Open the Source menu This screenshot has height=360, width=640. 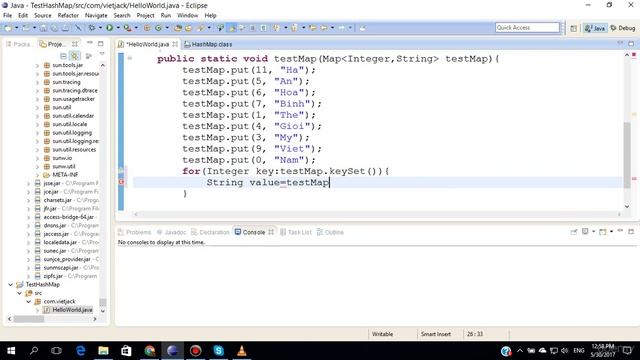coord(43,15)
